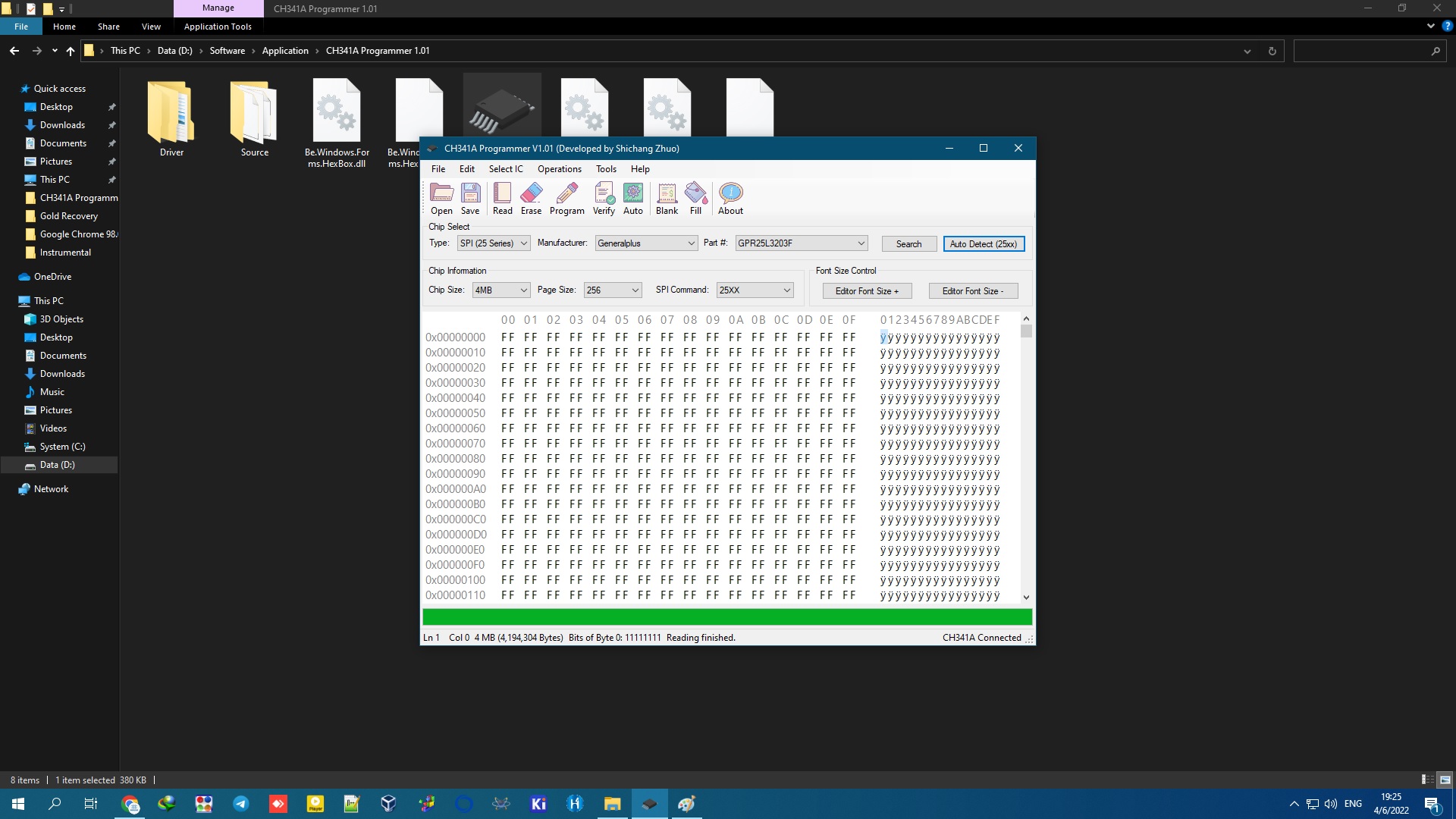
Task: Expand the Explorer ribbon chevron
Action: pyautogui.click(x=1431, y=26)
